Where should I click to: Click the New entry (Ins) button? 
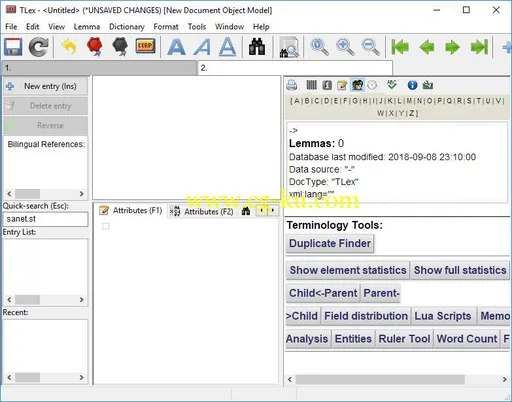click(x=45, y=86)
